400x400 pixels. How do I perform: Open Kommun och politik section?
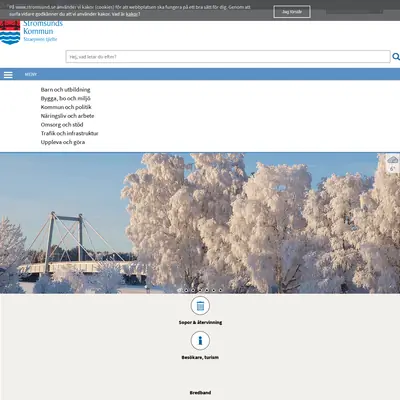coord(66,107)
